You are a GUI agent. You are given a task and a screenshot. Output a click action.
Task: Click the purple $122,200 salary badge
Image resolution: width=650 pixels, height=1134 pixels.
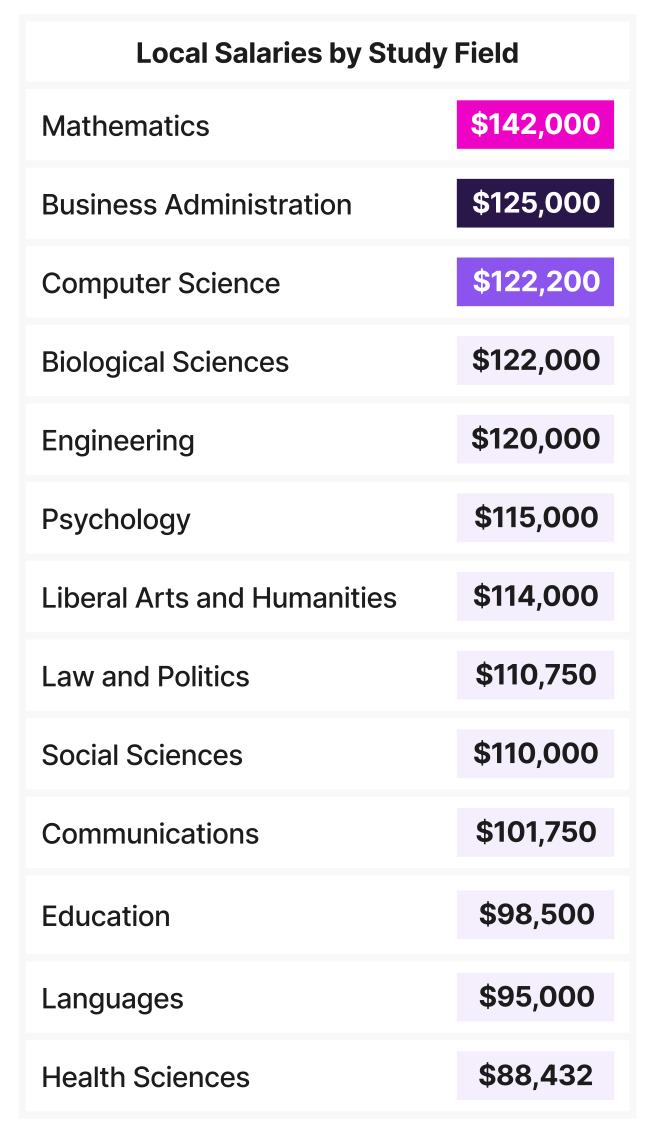point(535,282)
